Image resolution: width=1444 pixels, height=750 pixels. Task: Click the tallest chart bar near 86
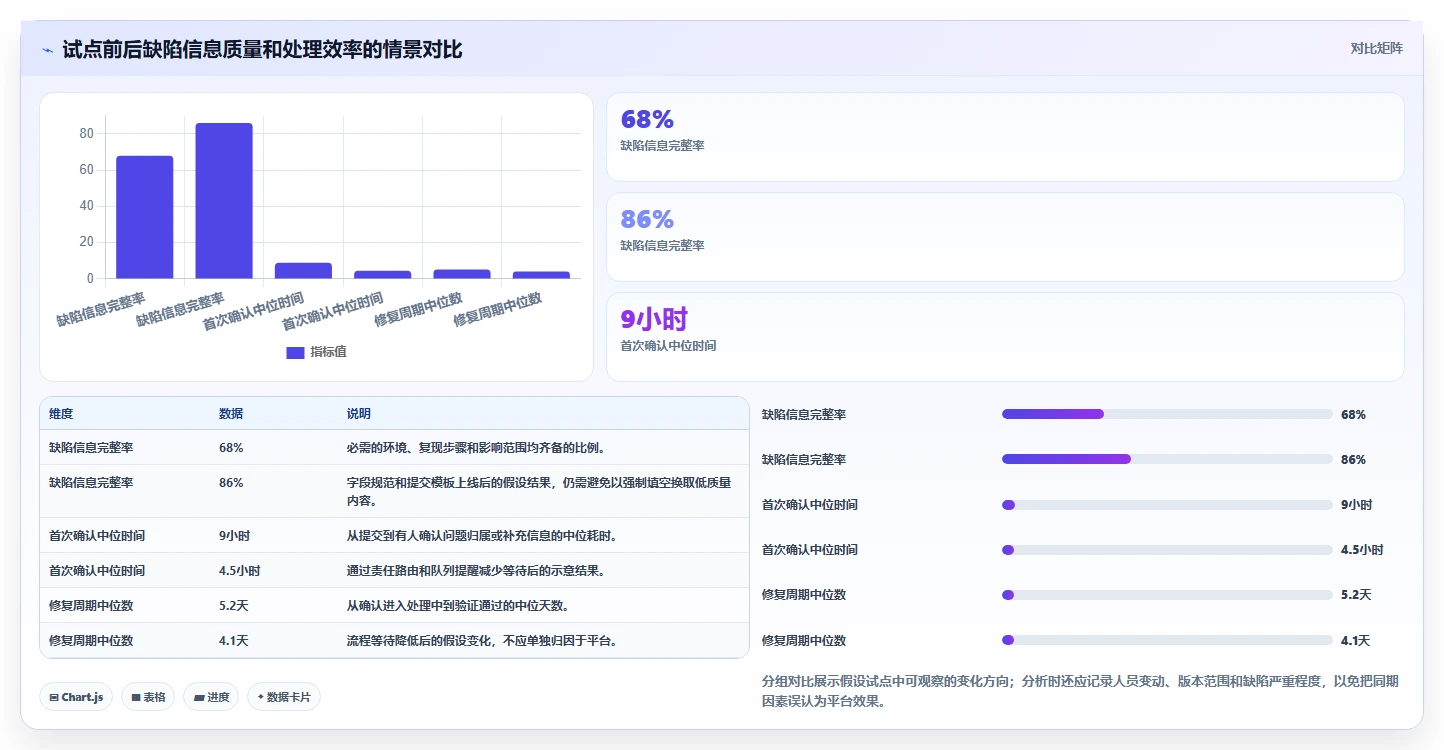pyautogui.click(x=224, y=200)
